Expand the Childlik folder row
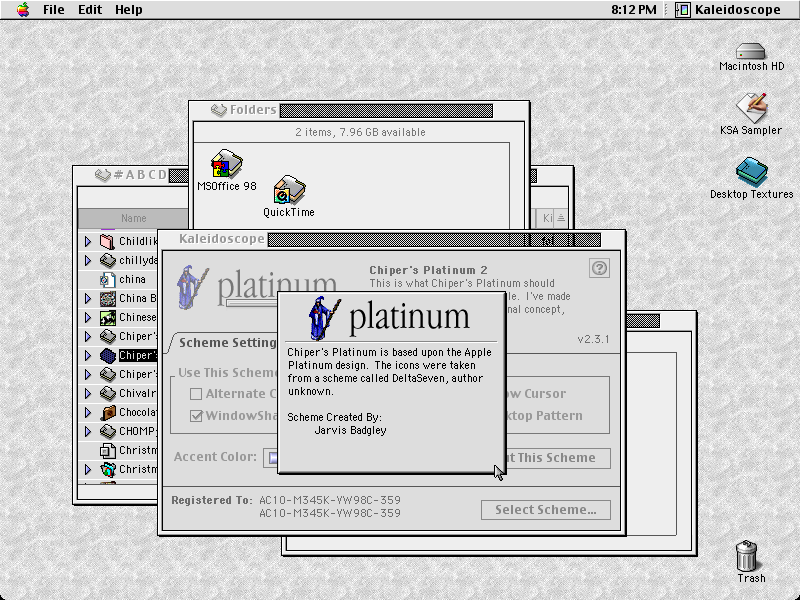The width and height of the screenshot is (800, 600). click(88, 241)
